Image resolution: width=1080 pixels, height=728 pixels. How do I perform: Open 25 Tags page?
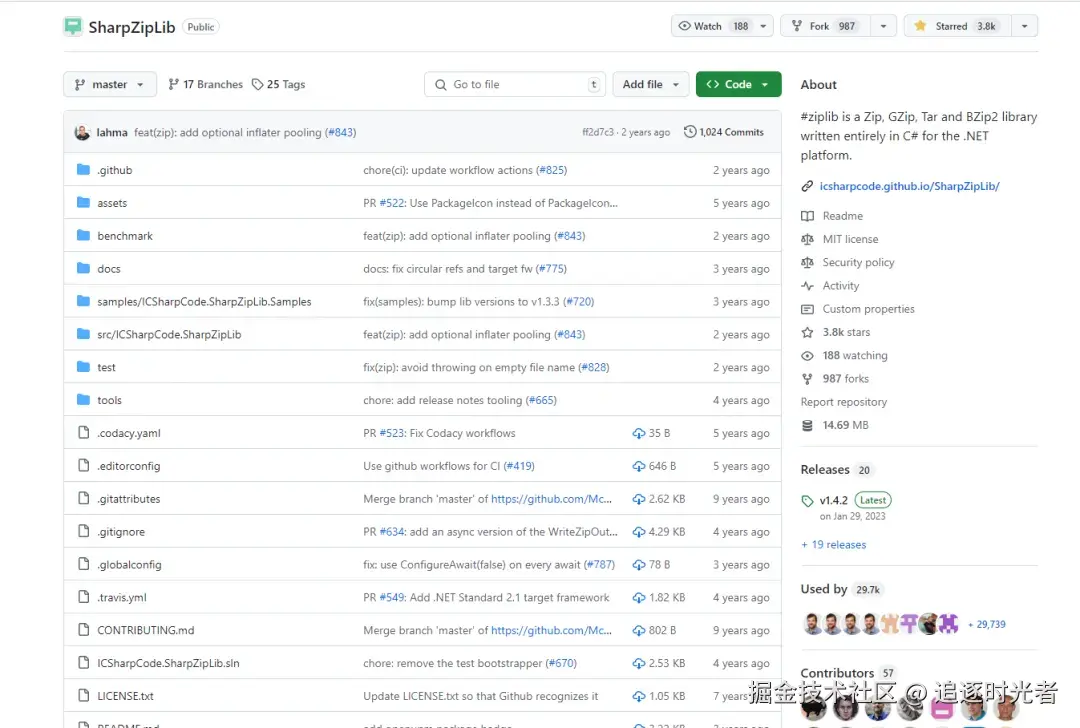[278, 84]
